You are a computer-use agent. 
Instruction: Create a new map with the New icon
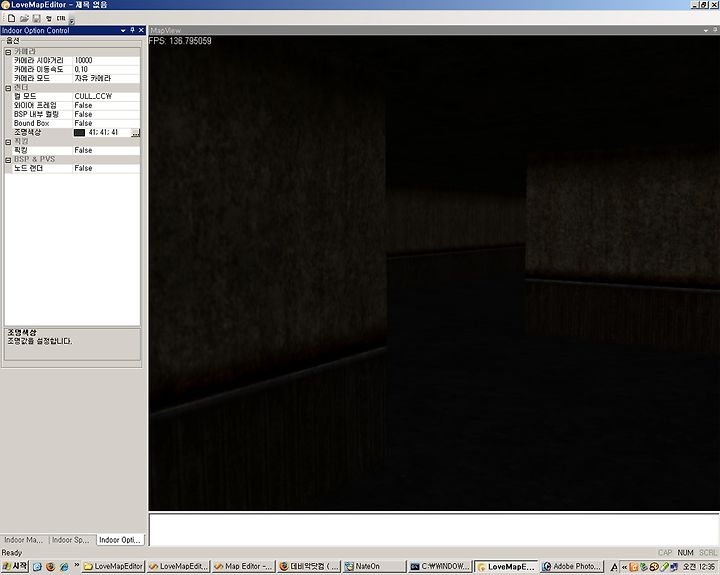11,18
